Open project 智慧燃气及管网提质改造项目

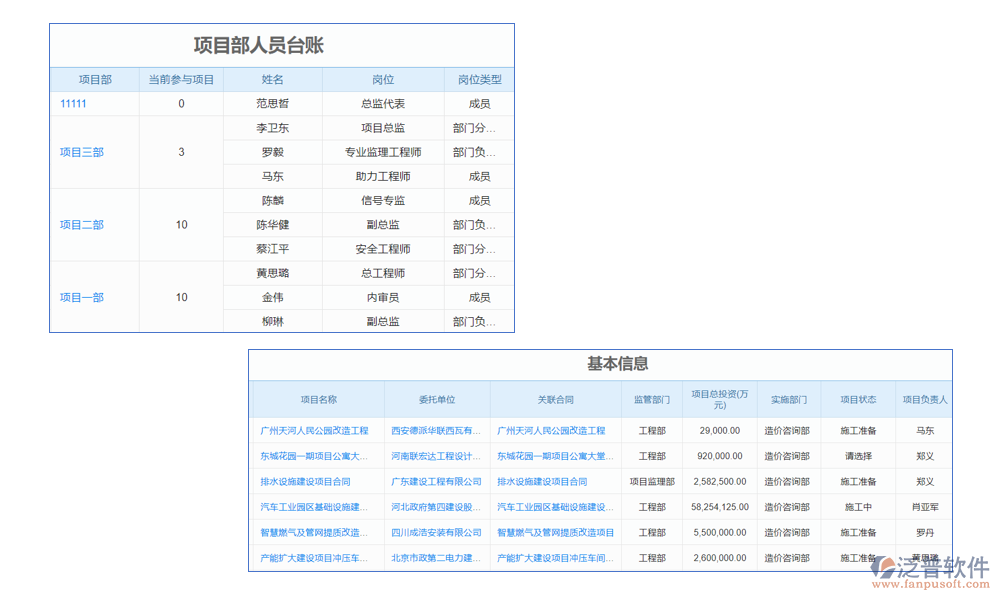coord(316,532)
